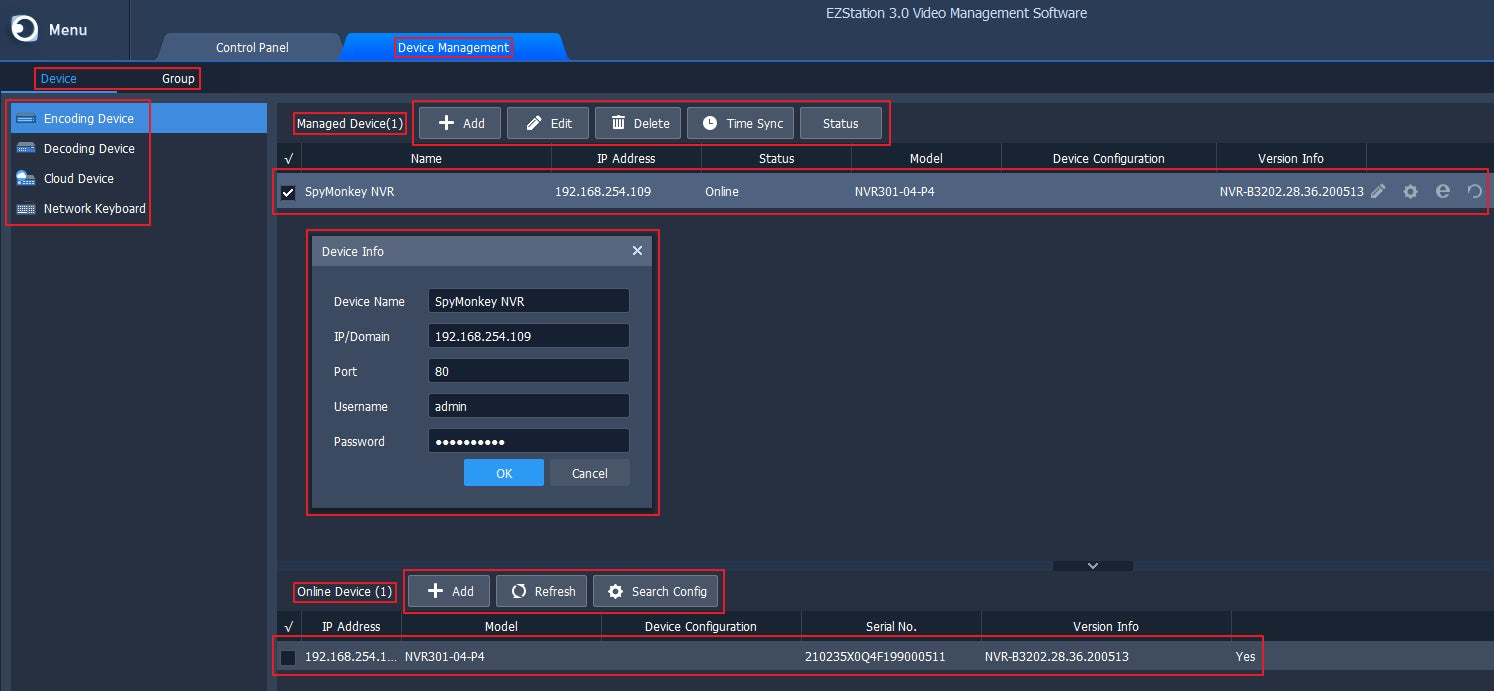Close the Device Info dialog
Viewport: 1494px width, 691px height.
coord(637,251)
